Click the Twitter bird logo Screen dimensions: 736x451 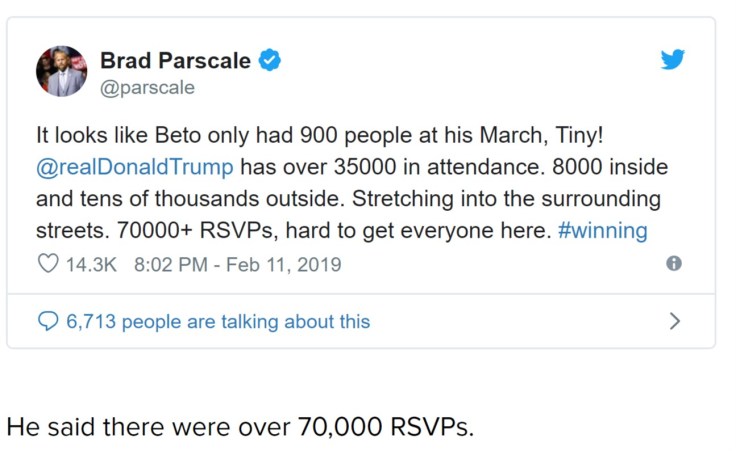pos(673,60)
